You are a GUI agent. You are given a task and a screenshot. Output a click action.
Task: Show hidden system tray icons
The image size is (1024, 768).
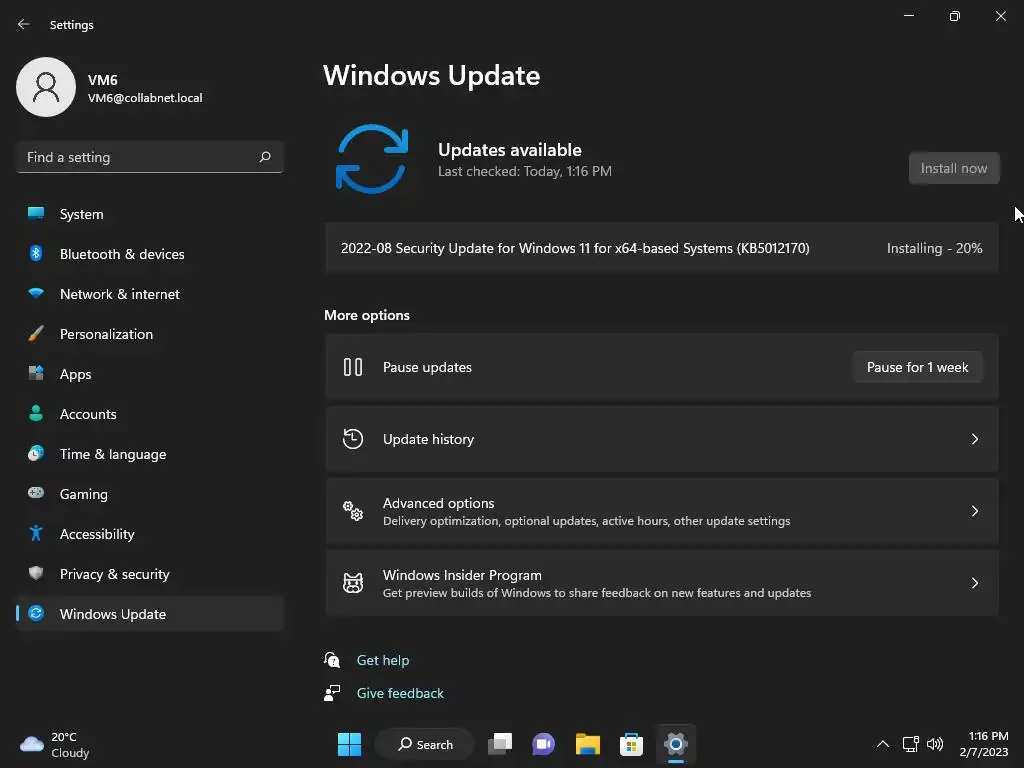882,744
